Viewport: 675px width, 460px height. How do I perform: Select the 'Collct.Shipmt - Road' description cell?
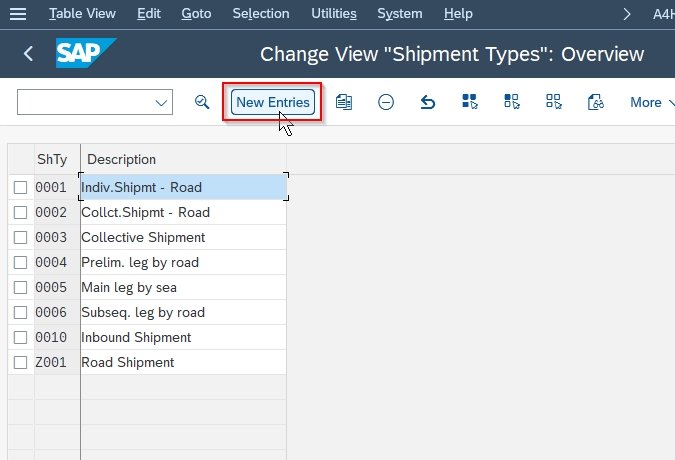coord(183,212)
